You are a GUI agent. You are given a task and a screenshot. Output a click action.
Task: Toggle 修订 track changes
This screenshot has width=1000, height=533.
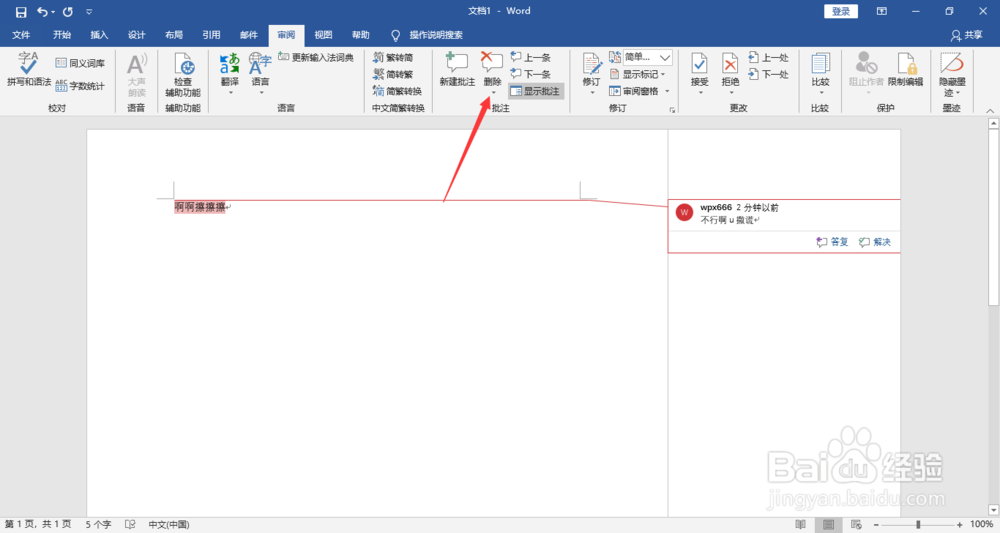[x=591, y=69]
